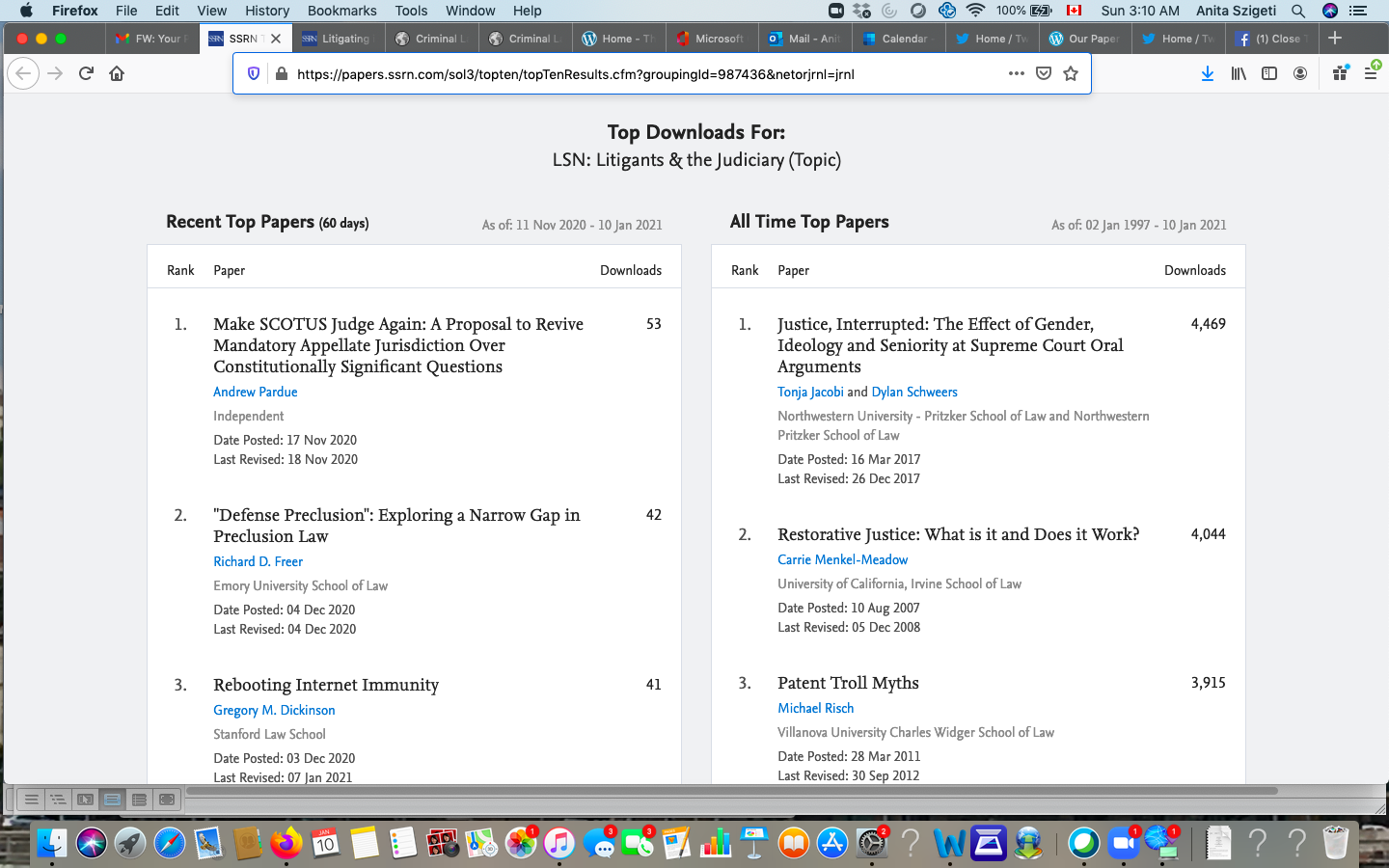This screenshot has height=868, width=1389.
Task: Click the URL address bar field
Action: (637, 73)
